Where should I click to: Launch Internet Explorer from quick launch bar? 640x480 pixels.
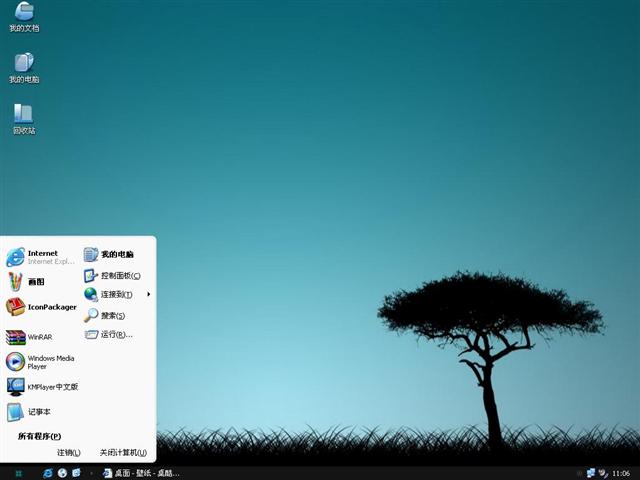coord(48,473)
